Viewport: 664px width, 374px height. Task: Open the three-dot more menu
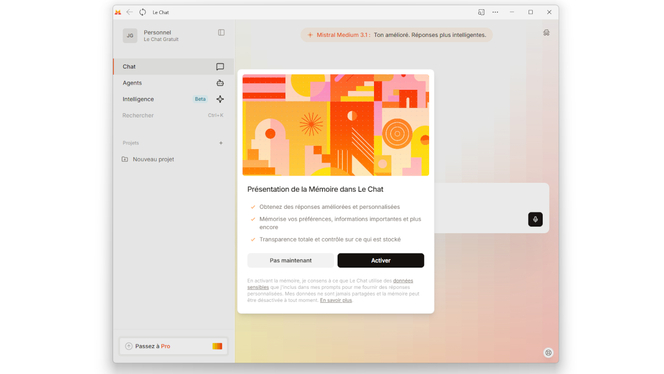[495, 12]
